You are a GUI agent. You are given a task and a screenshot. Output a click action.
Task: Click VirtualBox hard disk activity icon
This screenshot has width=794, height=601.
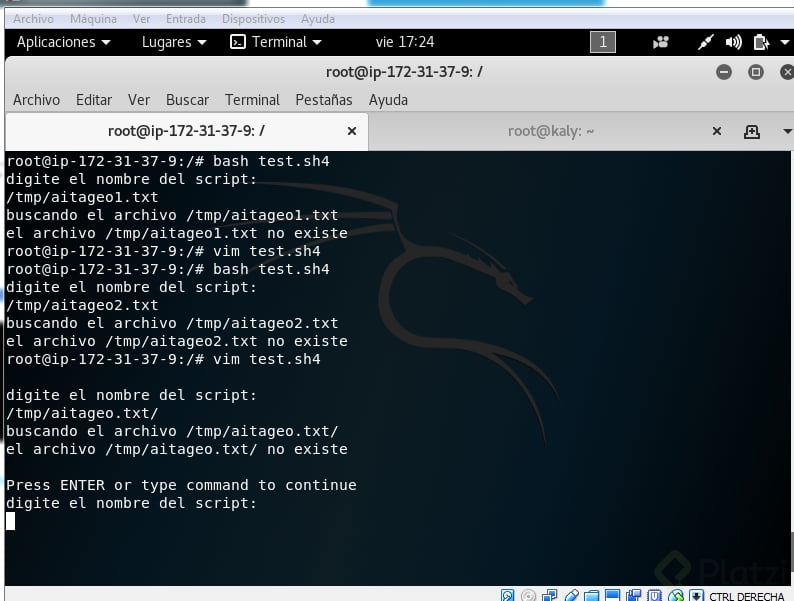[x=507, y=595]
